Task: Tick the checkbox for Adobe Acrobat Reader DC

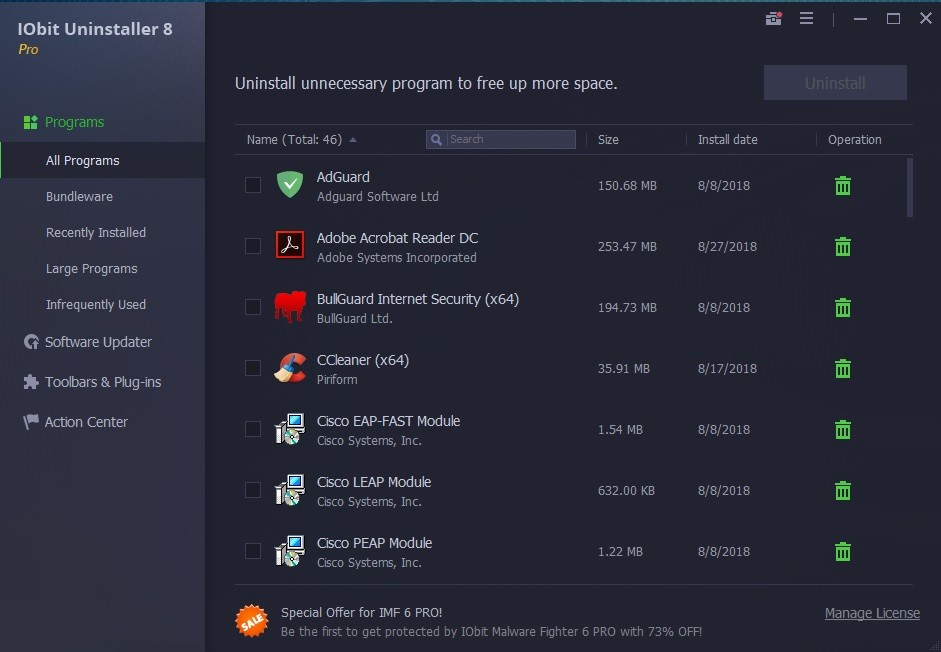Action: pos(253,246)
